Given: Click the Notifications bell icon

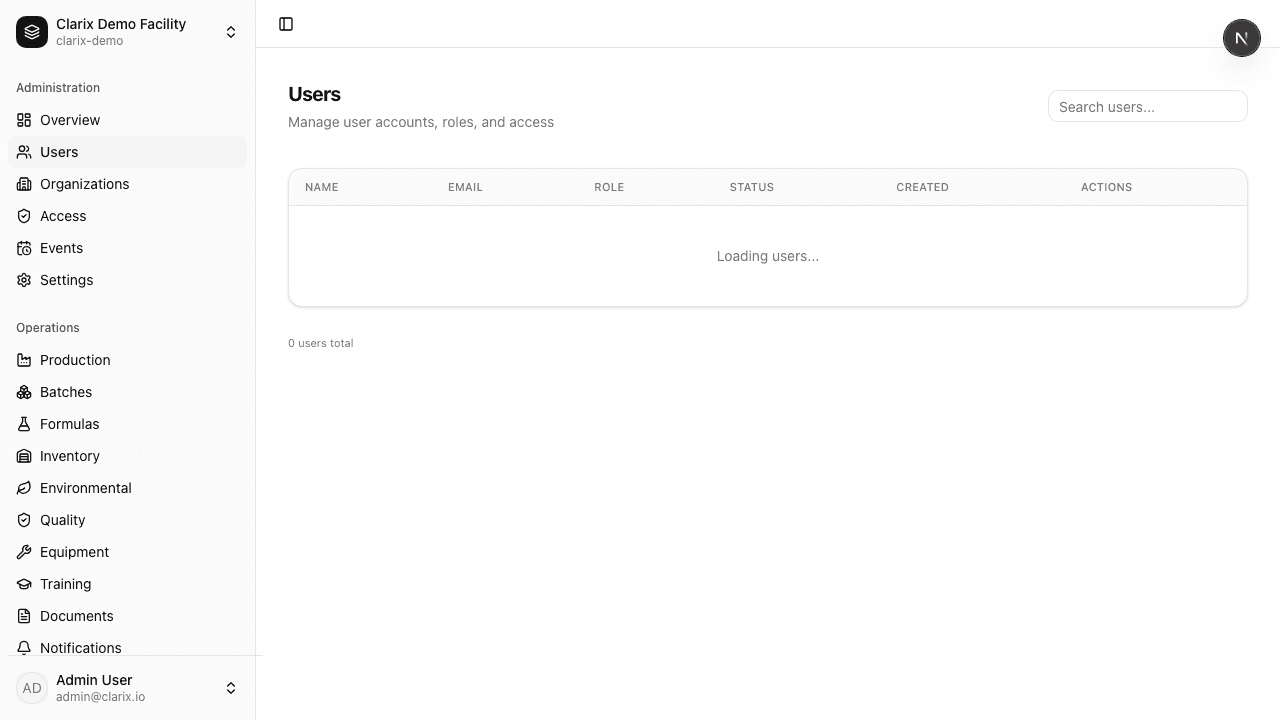Looking at the screenshot, I should click(24, 648).
